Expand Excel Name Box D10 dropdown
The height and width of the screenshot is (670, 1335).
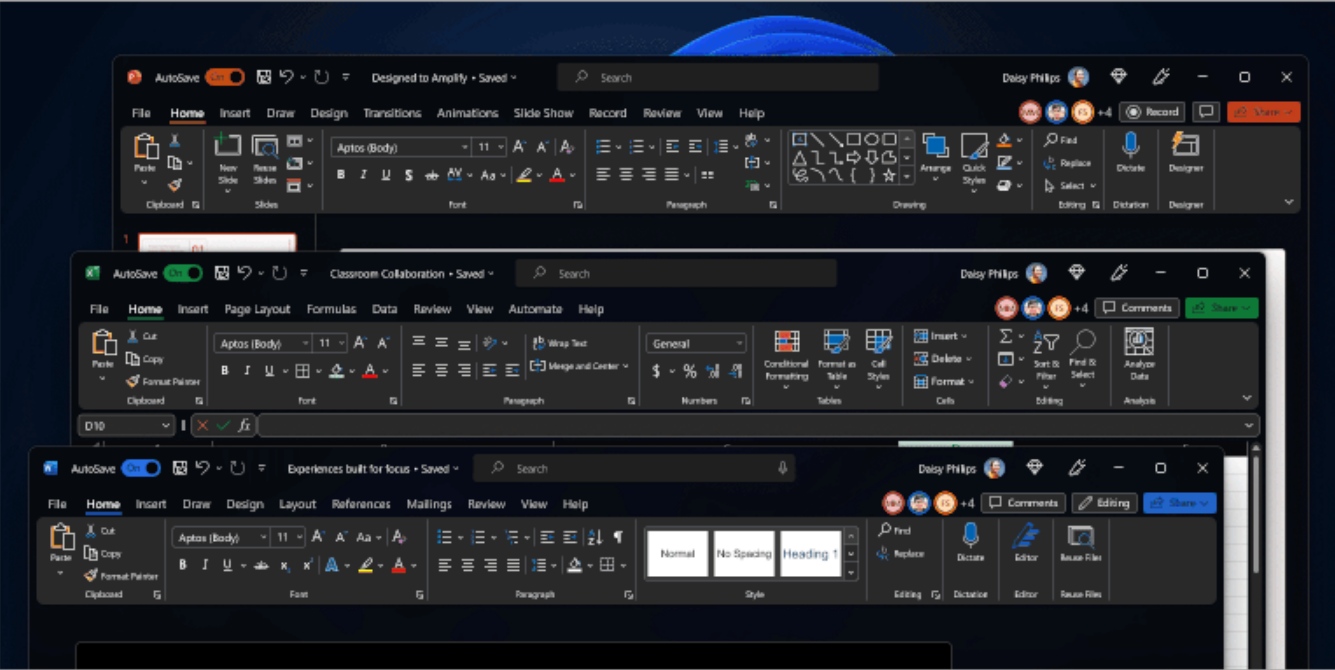(x=166, y=426)
